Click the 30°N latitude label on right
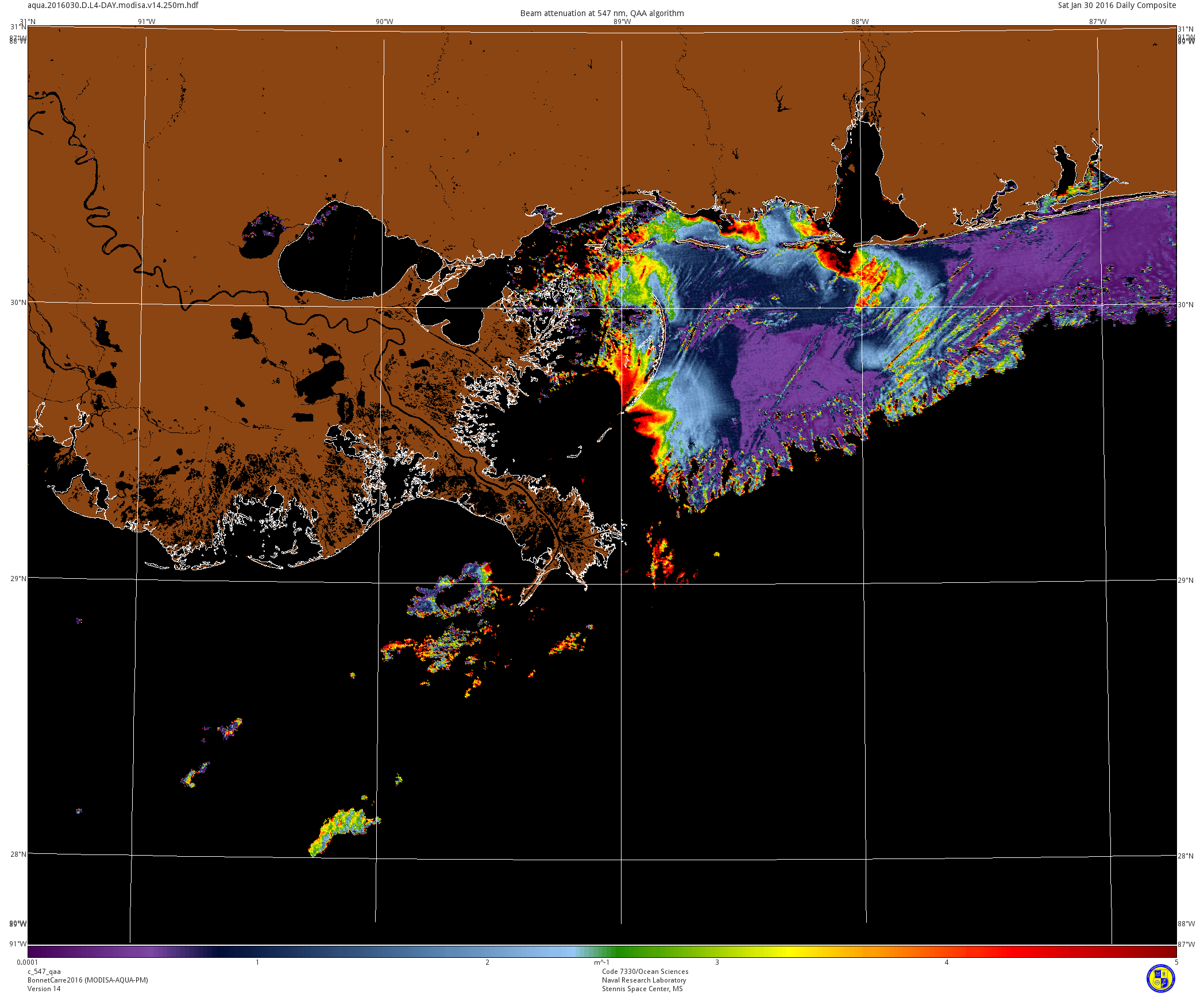The image size is (1204, 994). pyautogui.click(x=1185, y=304)
